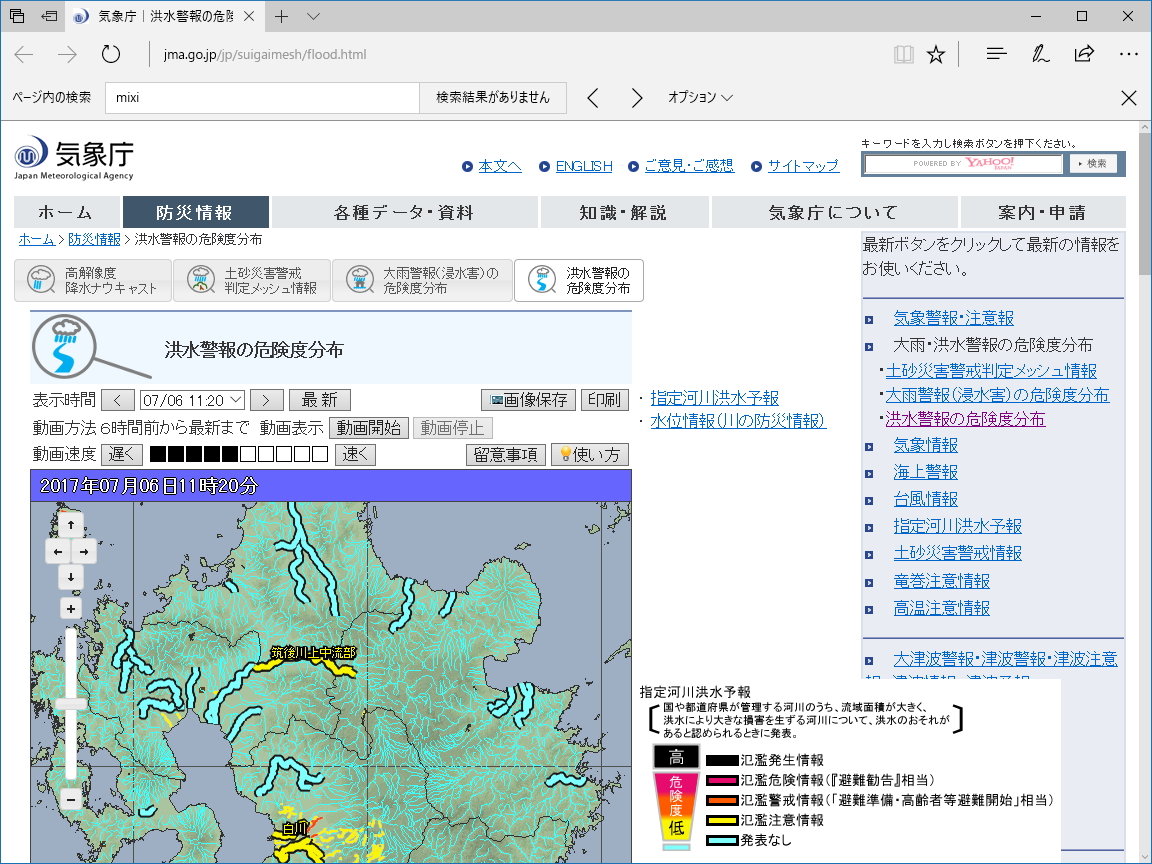The height and width of the screenshot is (864, 1152).
Task: Pan the map left with the arrow icon
Action: point(57,551)
